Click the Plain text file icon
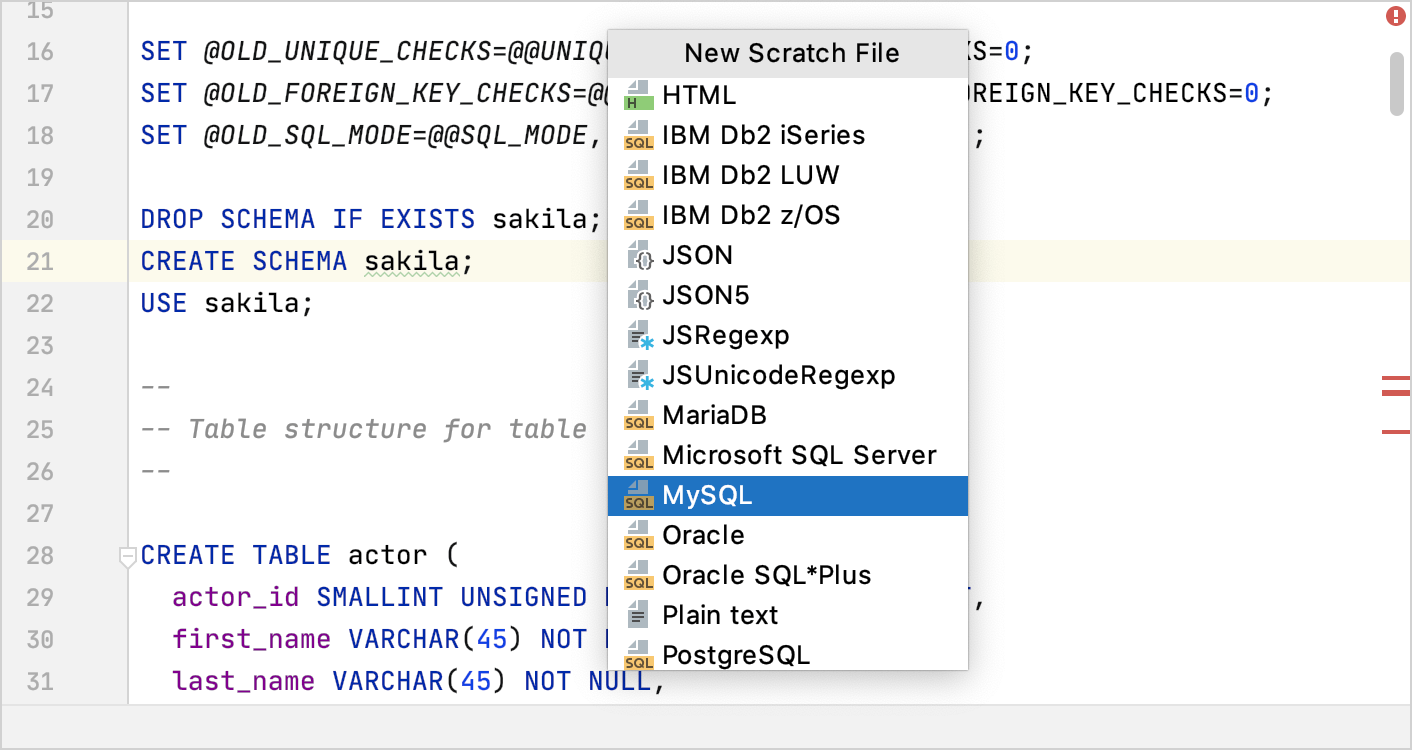1412x750 pixels. pos(638,616)
